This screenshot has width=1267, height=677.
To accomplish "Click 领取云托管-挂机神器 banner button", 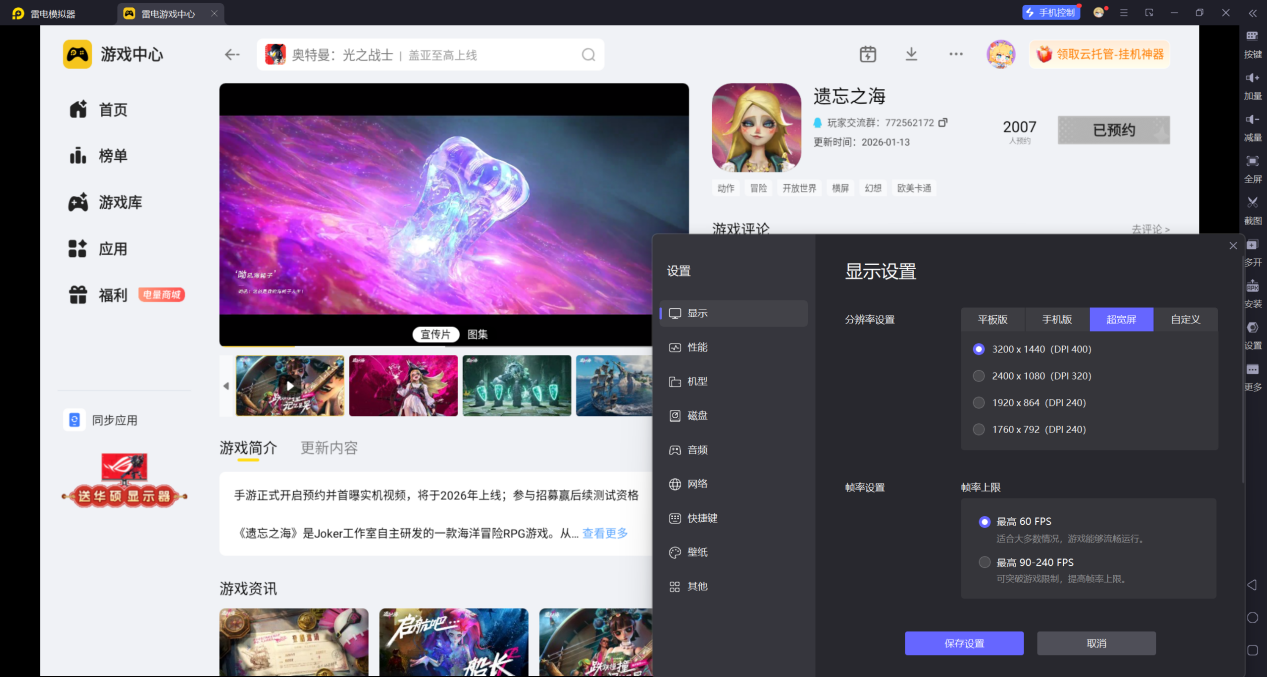I will click(x=1100, y=54).
